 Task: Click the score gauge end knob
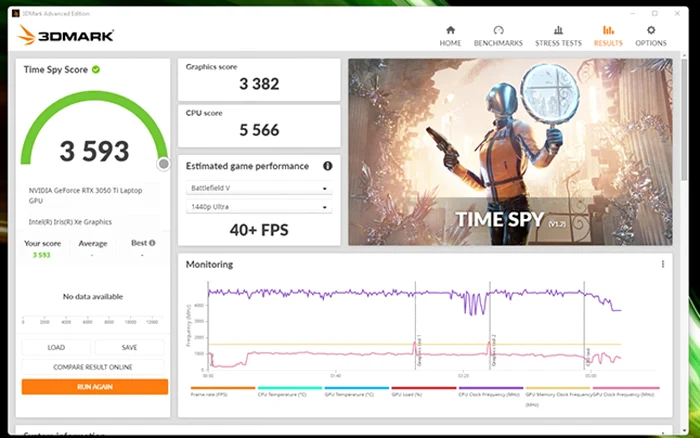pos(164,164)
